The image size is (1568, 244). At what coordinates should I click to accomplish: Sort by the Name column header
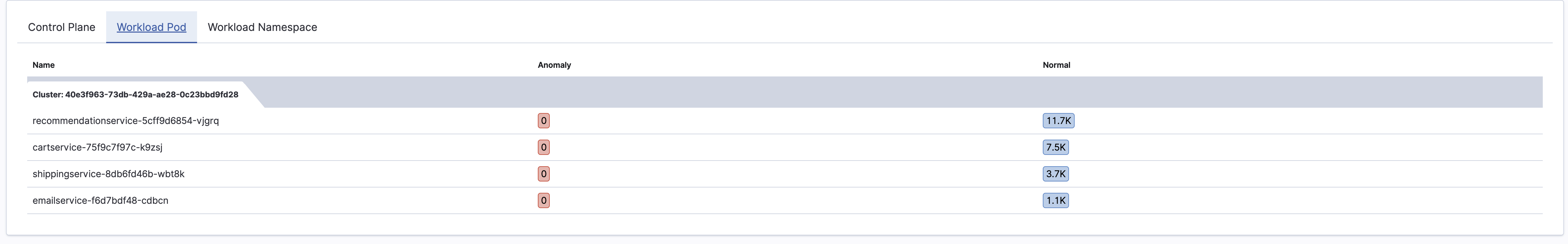click(43, 65)
